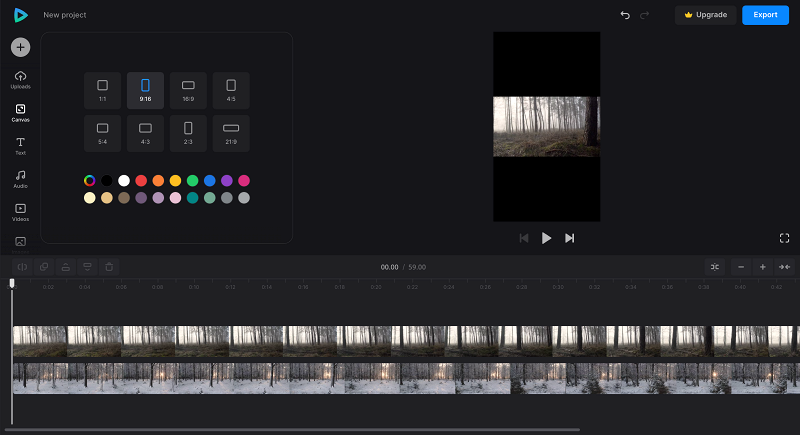Viewport: 800px width, 435px height.
Task: Choose the dusty dark purple swatch
Action: (141, 198)
